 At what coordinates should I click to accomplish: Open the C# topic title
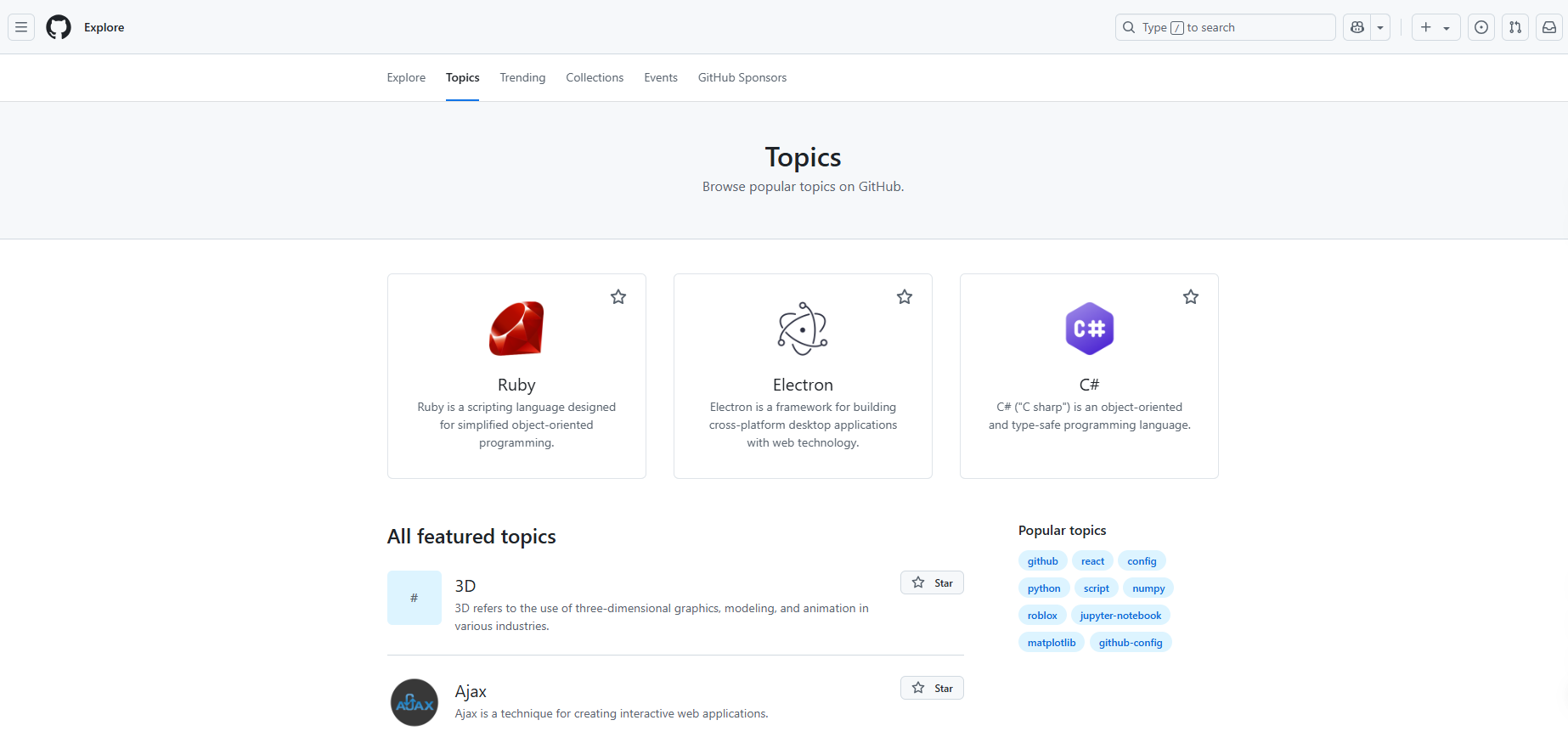tap(1089, 385)
